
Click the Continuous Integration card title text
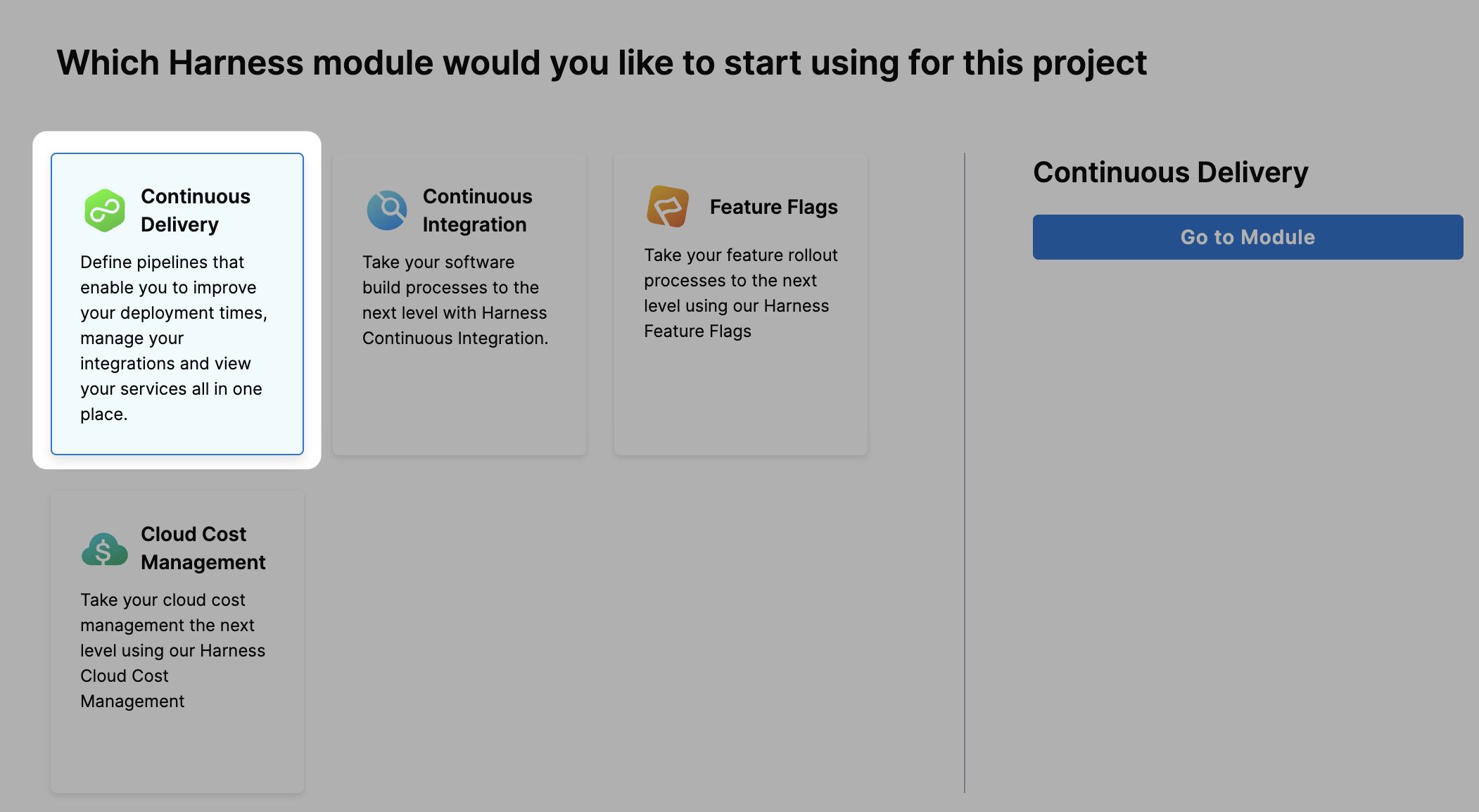click(478, 210)
